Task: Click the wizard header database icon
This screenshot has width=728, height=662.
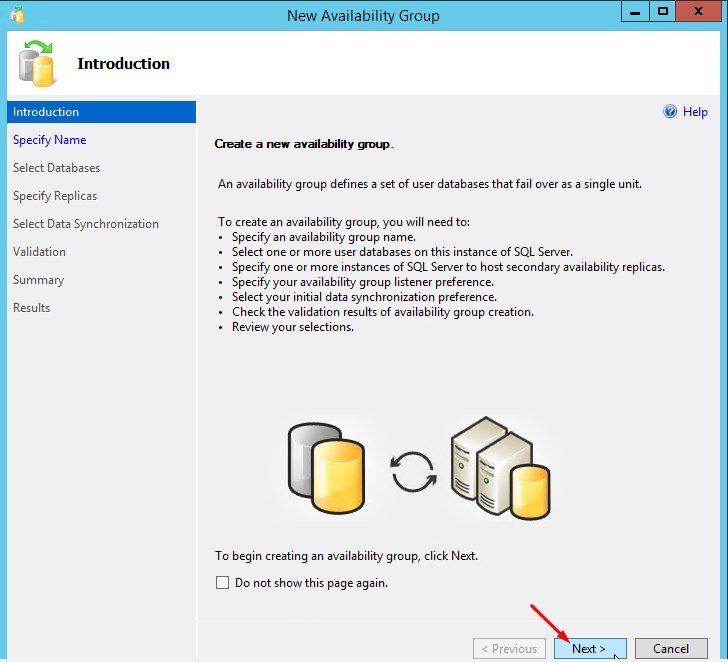Action: click(38, 63)
